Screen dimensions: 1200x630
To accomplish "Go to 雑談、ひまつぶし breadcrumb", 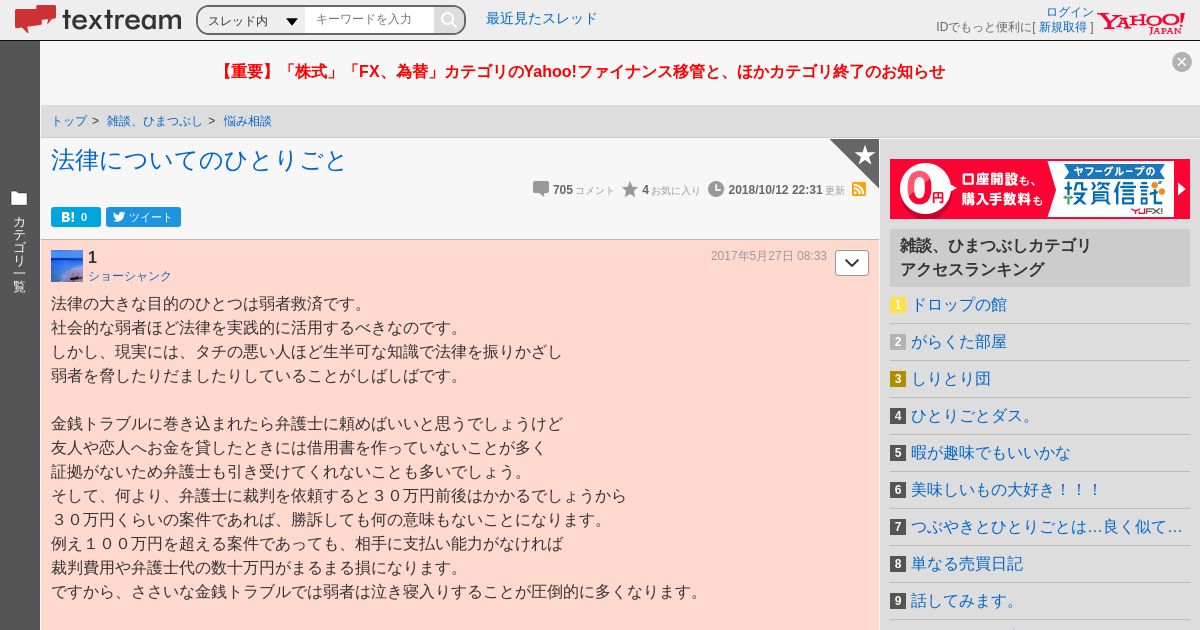I will tap(155, 121).
